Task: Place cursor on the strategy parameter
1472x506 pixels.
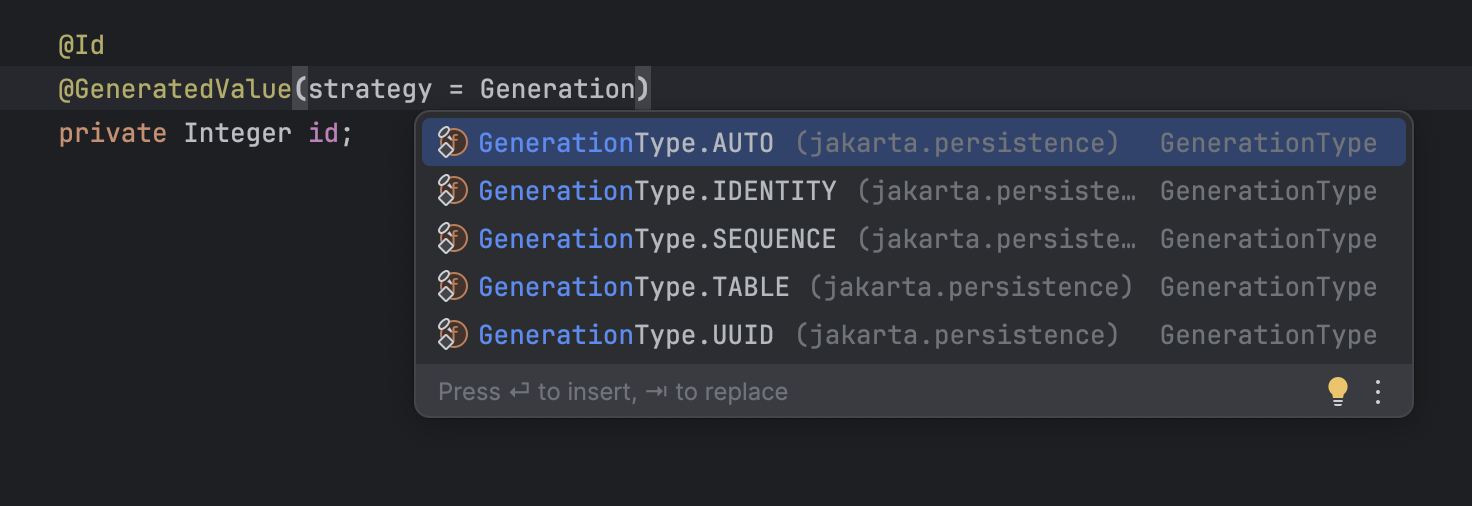Action: 370,89
